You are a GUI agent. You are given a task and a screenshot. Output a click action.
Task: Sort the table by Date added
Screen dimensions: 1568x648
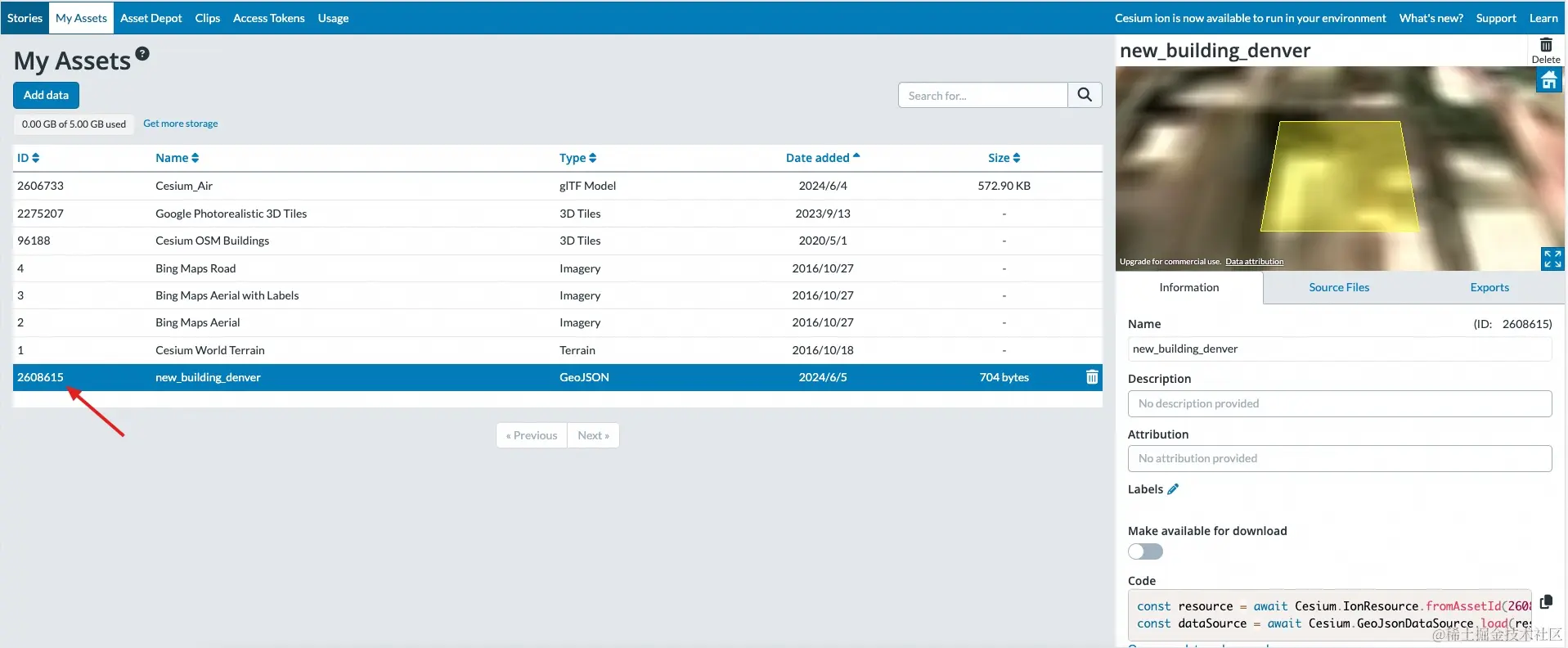(823, 158)
